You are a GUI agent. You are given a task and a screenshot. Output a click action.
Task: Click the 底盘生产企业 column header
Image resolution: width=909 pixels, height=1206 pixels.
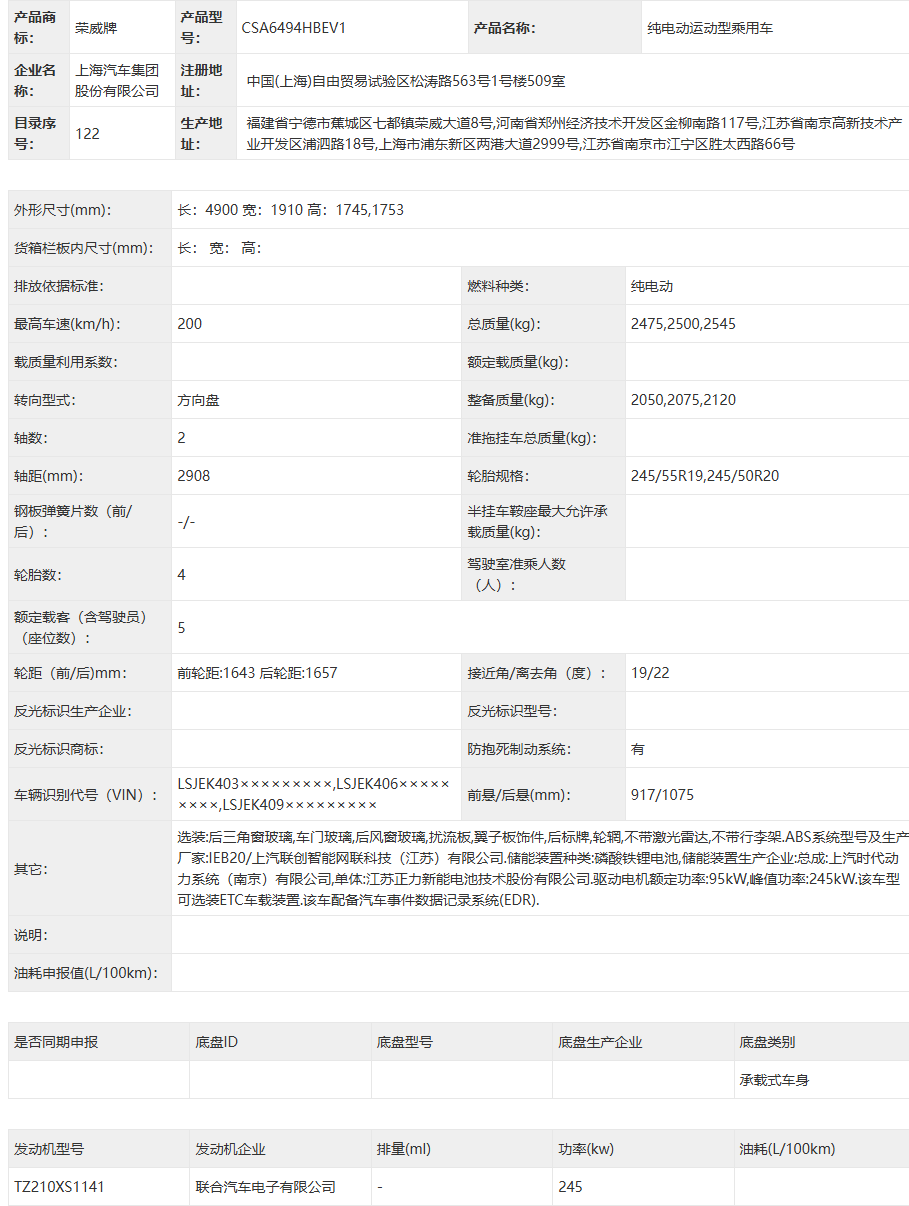[600, 1042]
